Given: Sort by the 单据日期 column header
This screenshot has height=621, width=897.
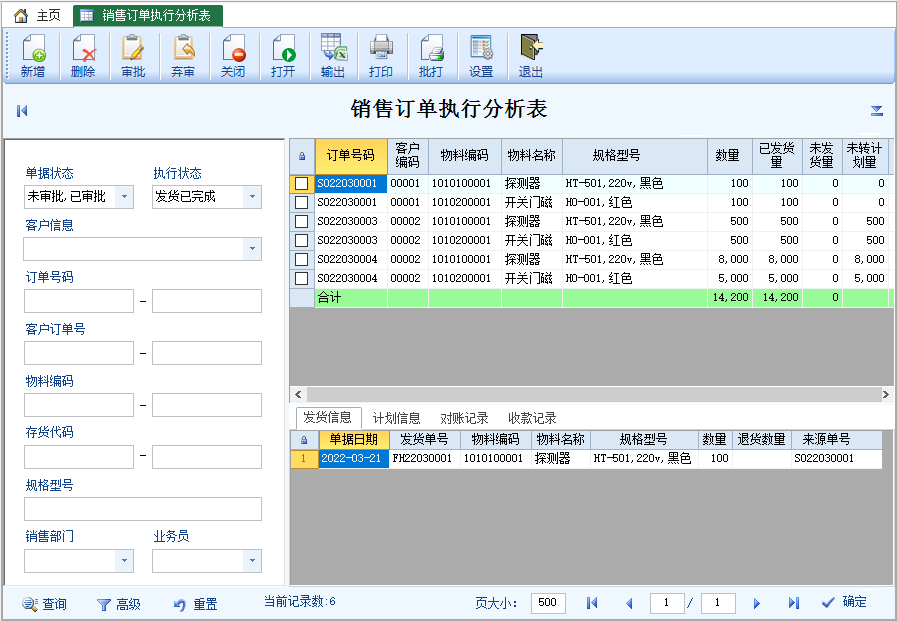Looking at the screenshot, I should (354, 439).
